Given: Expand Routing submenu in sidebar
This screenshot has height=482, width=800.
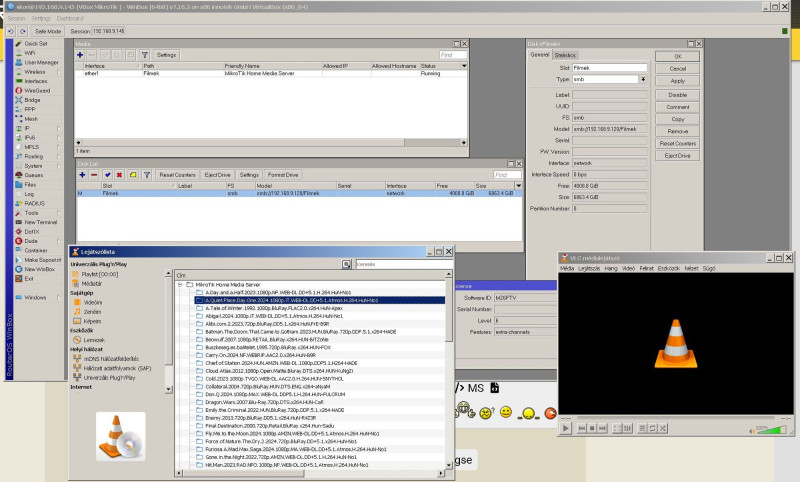Looking at the screenshot, I should point(59,157).
